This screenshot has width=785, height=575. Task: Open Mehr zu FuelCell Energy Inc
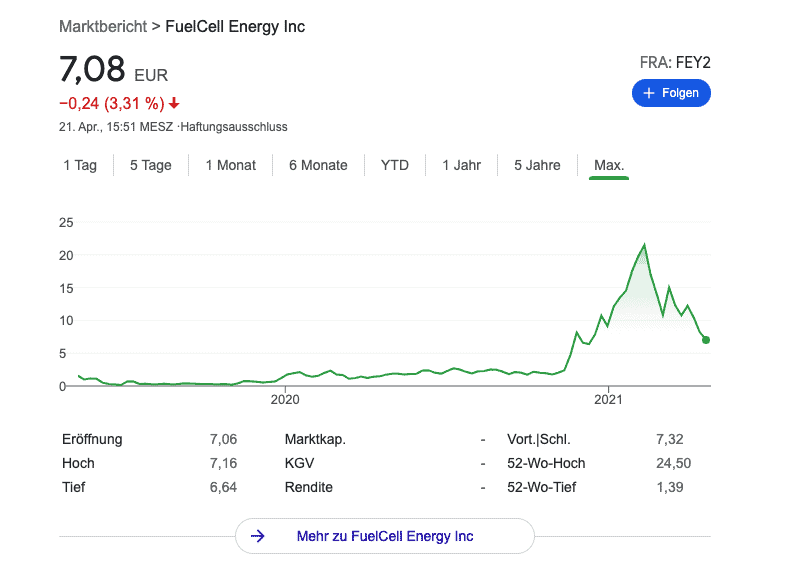pyautogui.click(x=385, y=536)
